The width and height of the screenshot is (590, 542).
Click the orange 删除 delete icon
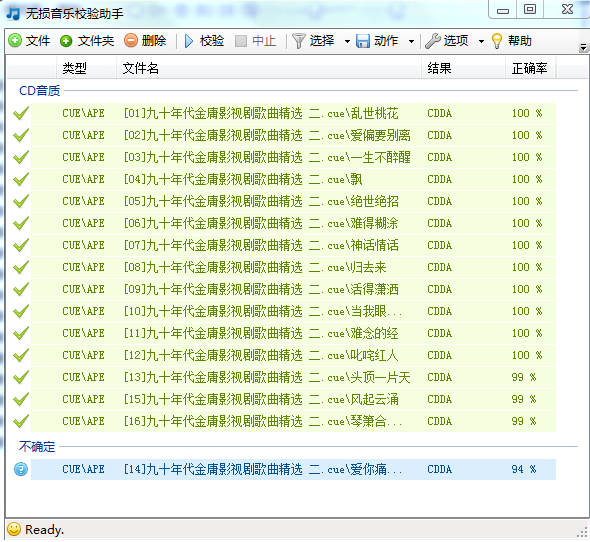[x=131, y=40]
